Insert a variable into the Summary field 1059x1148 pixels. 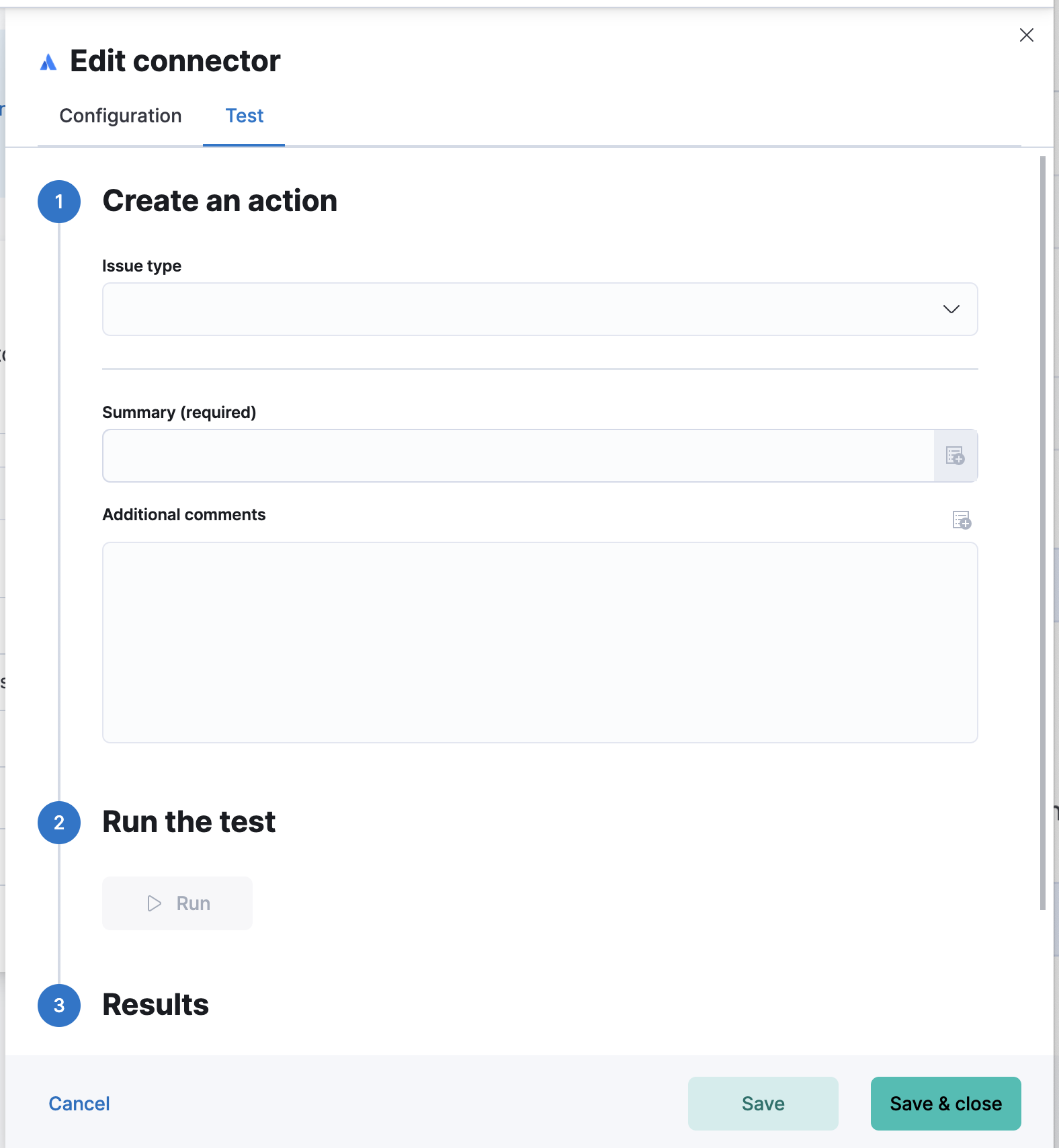point(956,456)
